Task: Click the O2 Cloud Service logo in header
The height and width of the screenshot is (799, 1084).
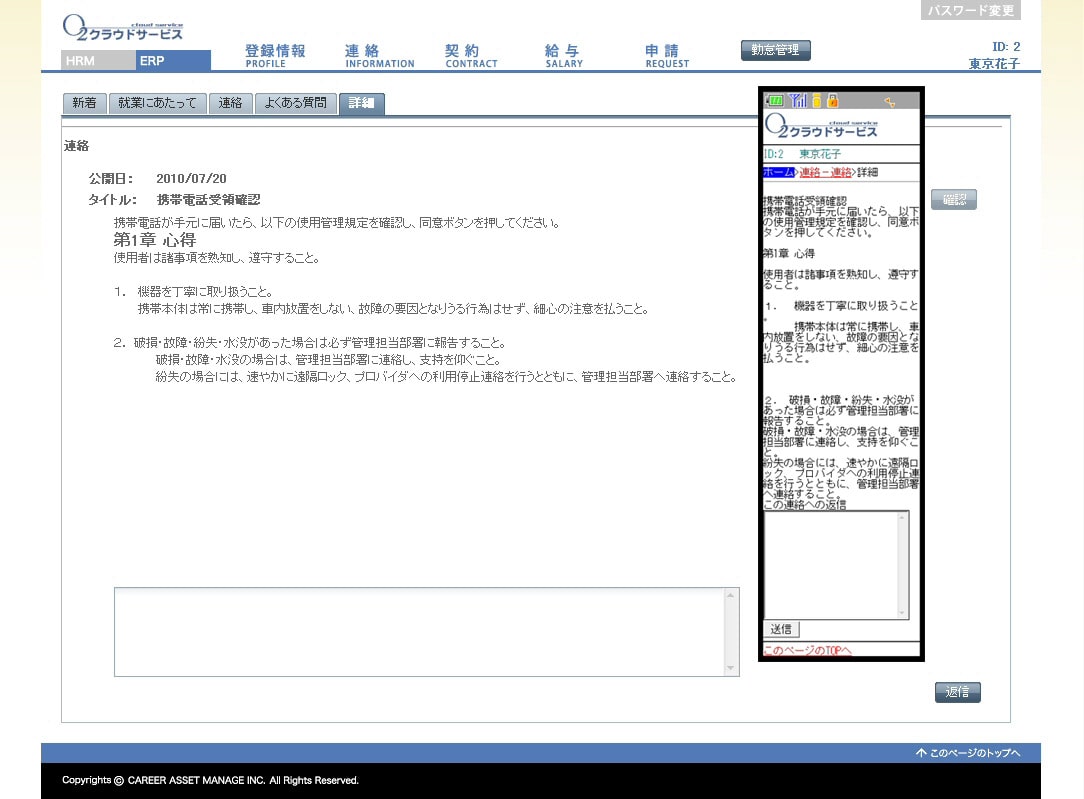Action: tap(123, 28)
